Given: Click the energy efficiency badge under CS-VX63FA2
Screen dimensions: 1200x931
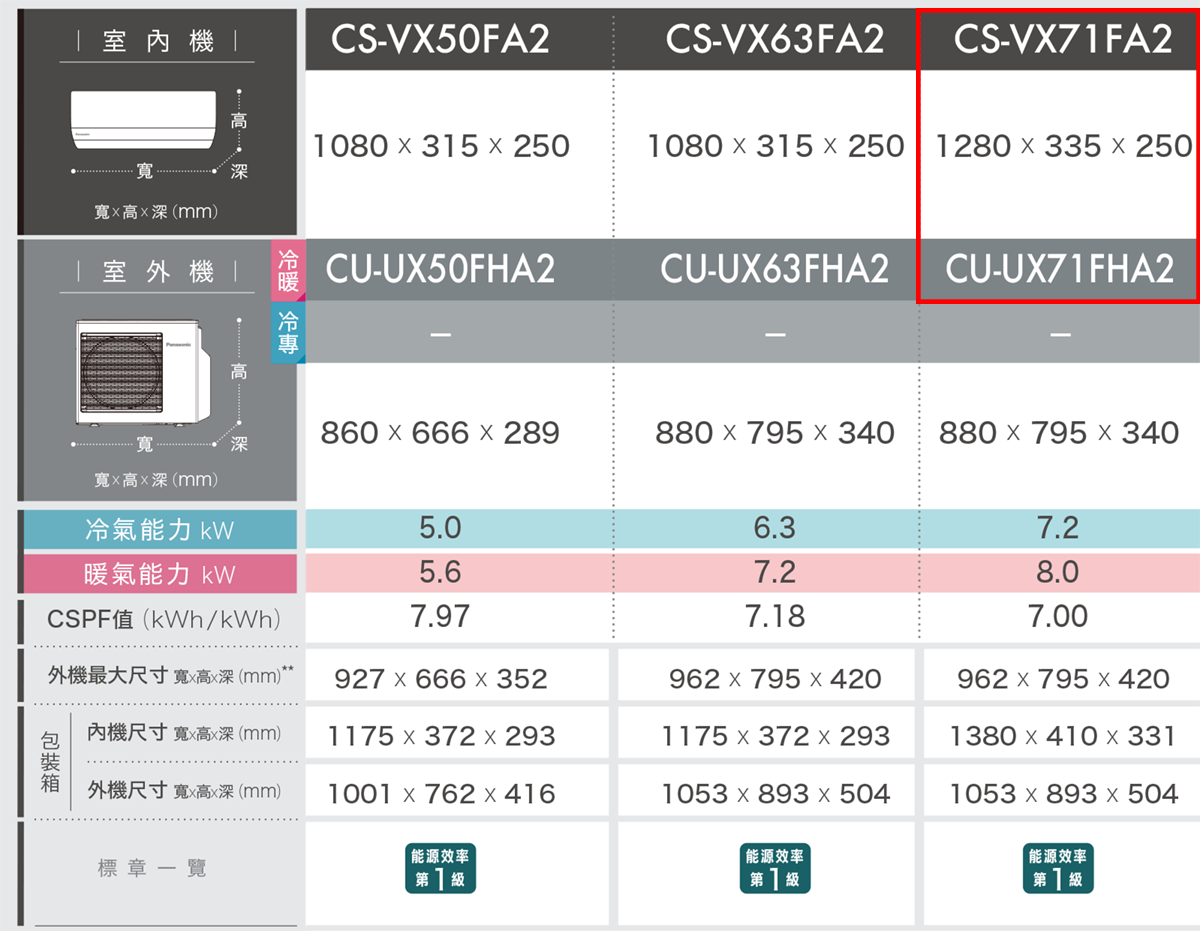Looking at the screenshot, I should 775,868.
